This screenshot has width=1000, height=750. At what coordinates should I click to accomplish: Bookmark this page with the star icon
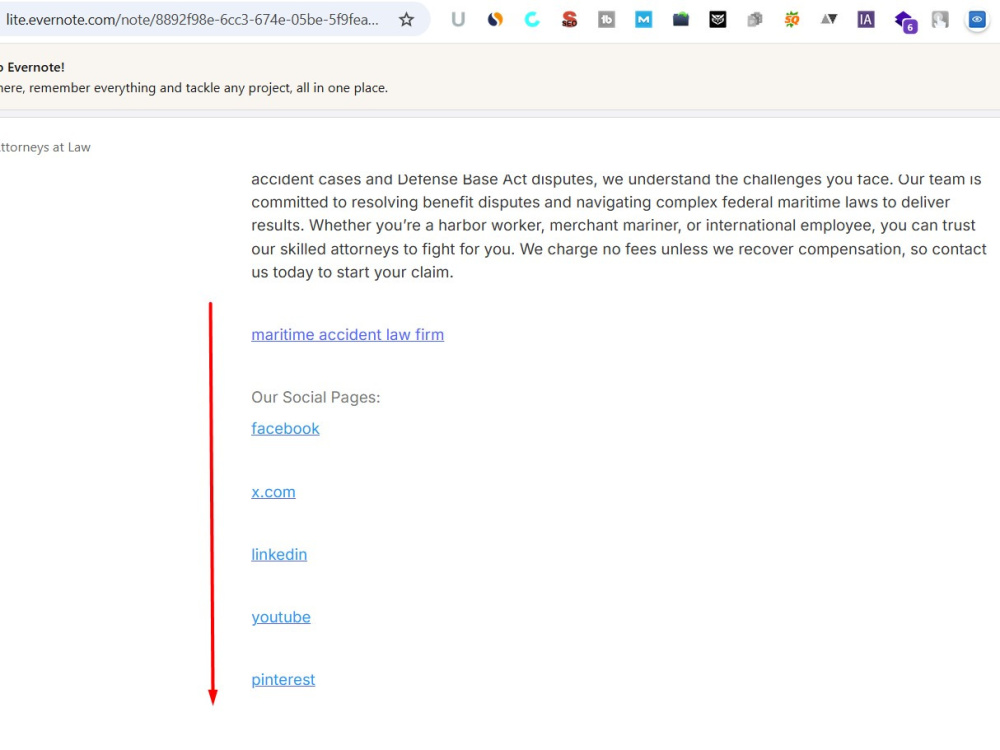tap(406, 20)
